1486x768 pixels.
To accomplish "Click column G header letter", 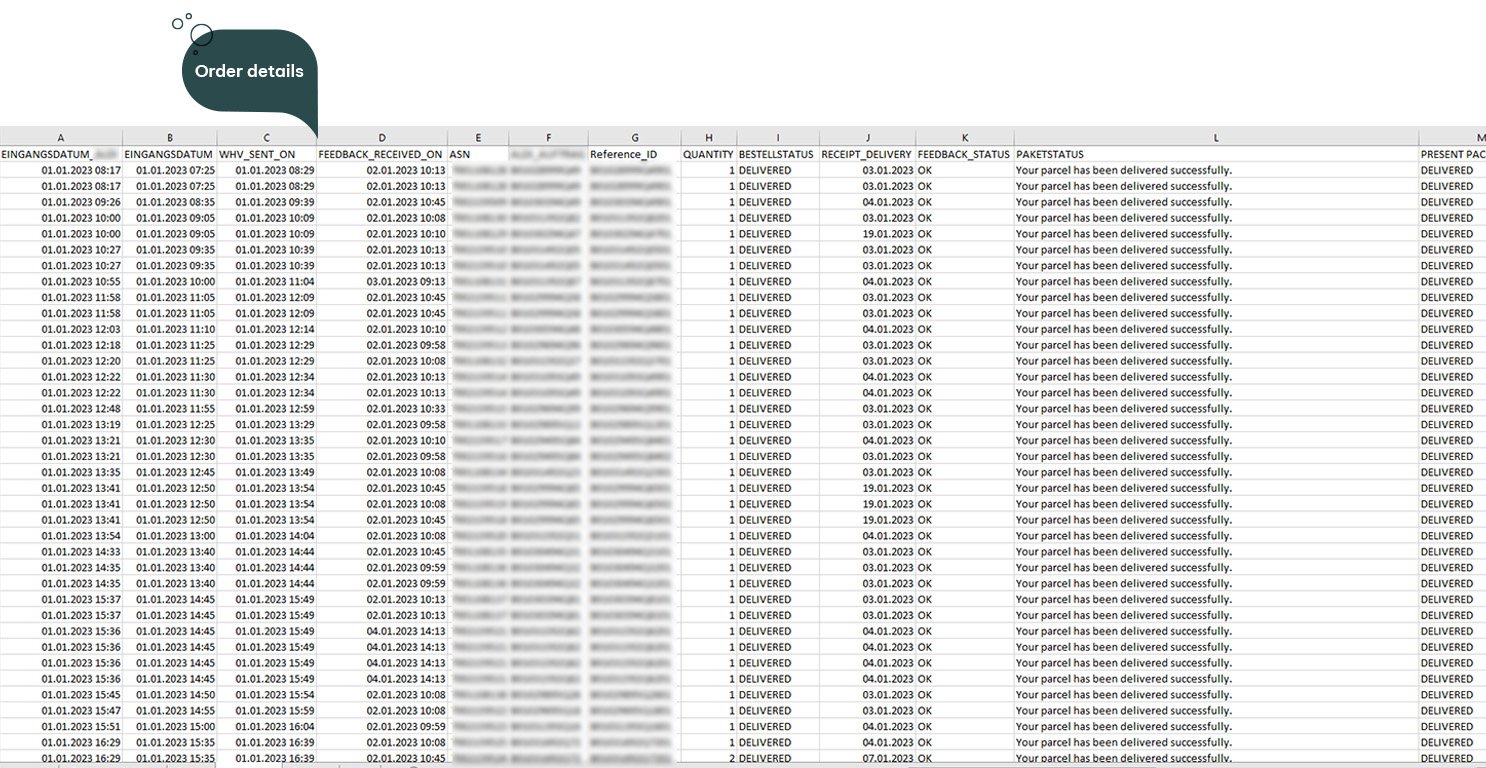I will [x=634, y=138].
